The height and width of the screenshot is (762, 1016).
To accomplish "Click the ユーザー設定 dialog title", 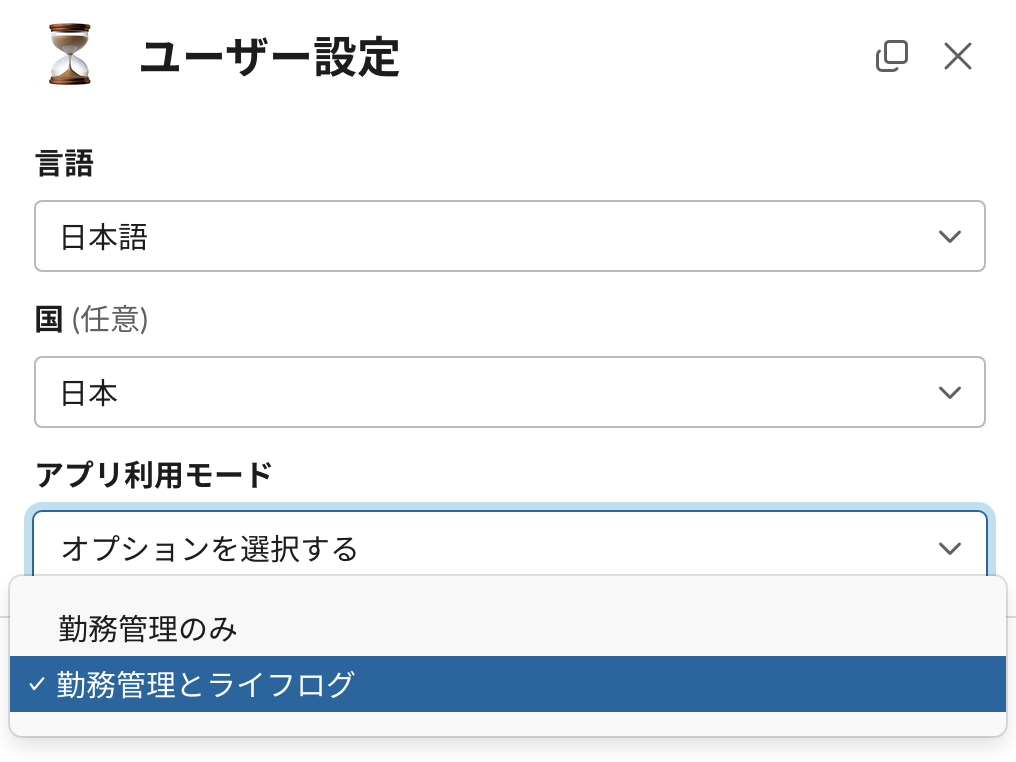I will 270,57.
